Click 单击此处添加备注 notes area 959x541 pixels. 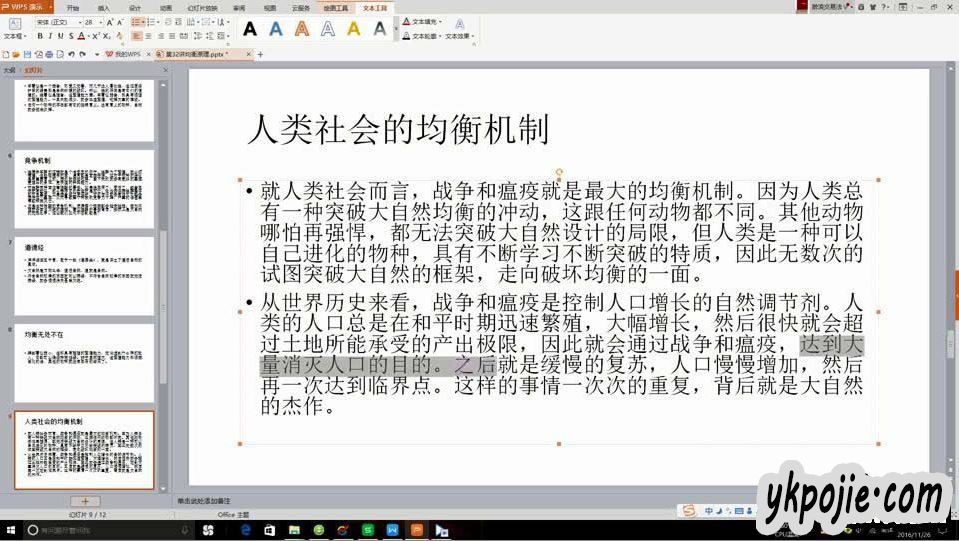203,500
